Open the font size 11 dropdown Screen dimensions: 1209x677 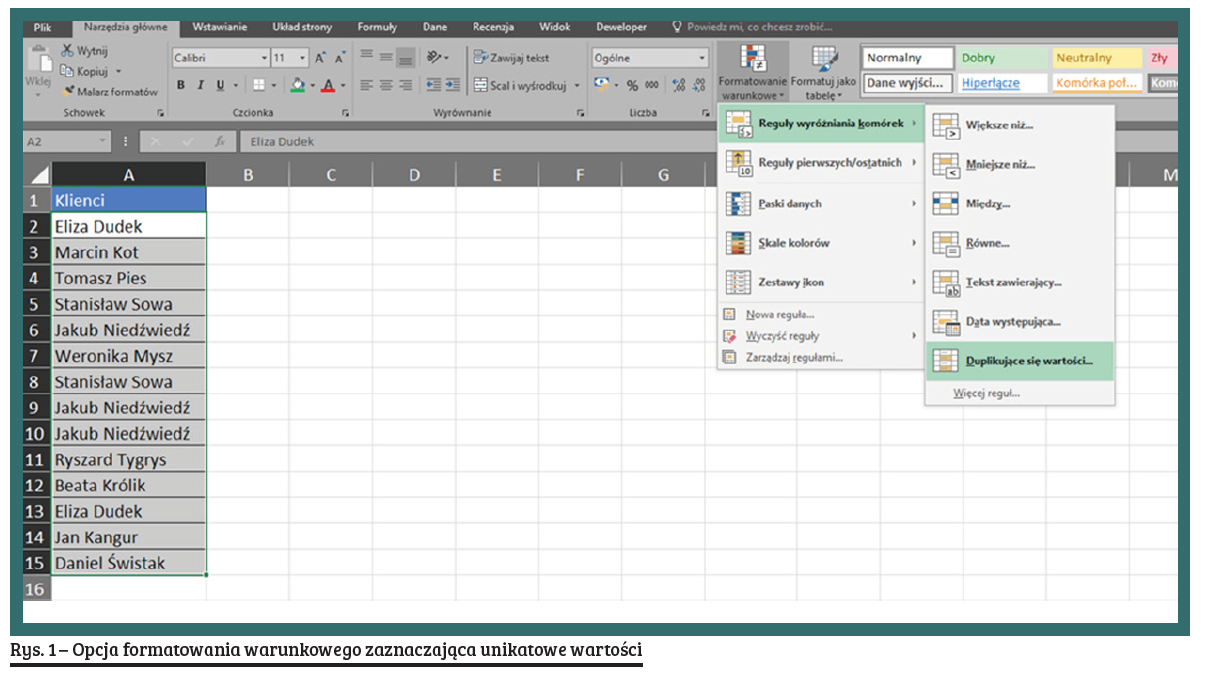303,58
